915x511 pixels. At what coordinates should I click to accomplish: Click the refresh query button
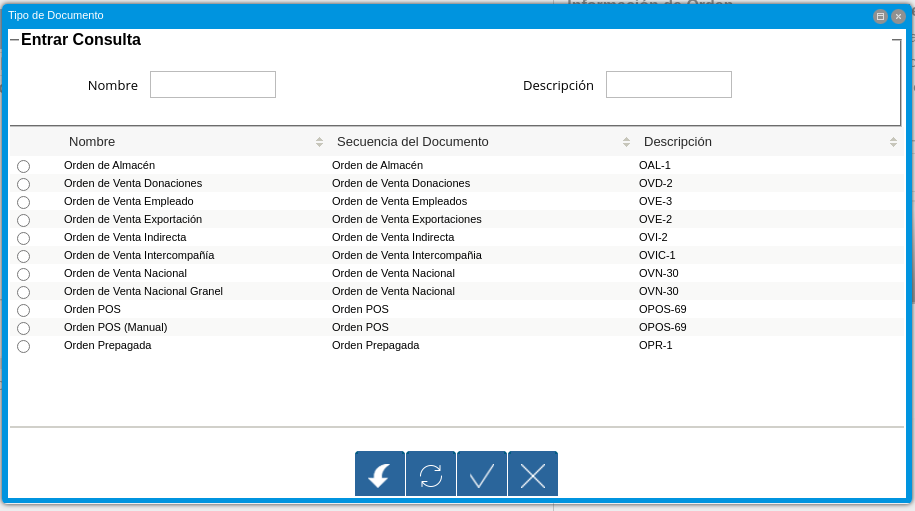[431, 475]
